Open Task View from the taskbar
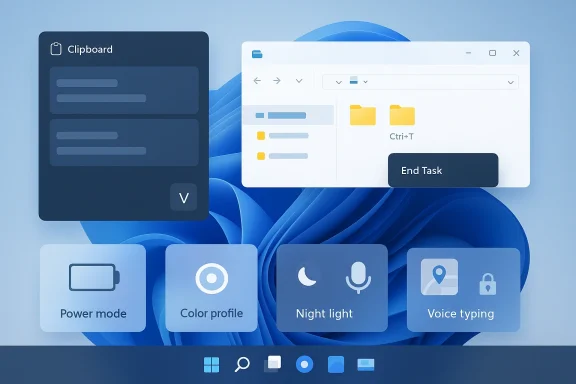576x384 pixels. [x=273, y=364]
